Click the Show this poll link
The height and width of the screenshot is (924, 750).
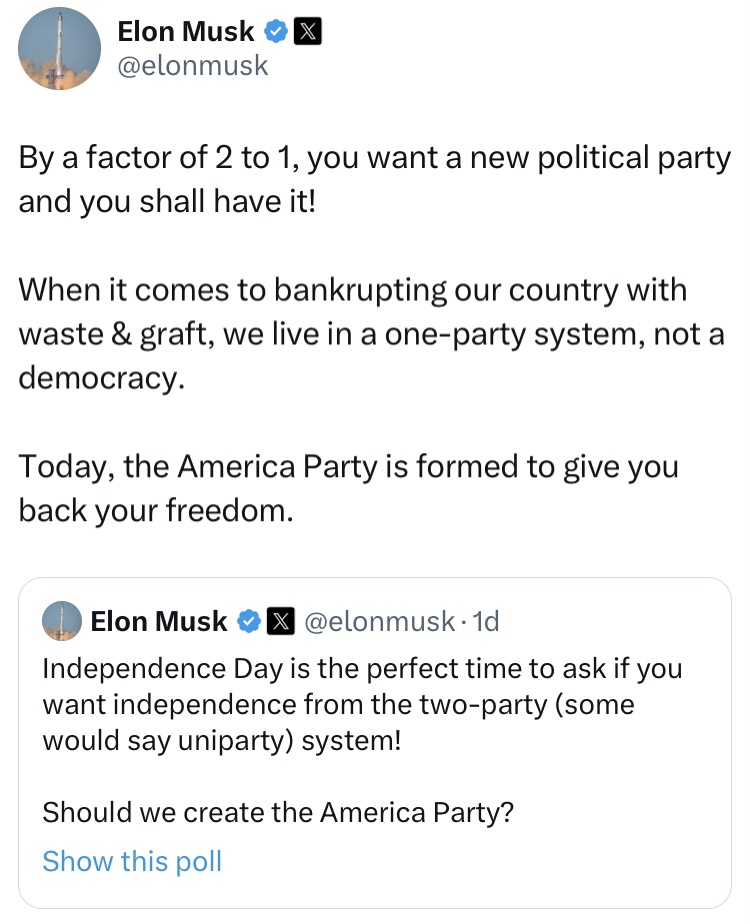(132, 861)
